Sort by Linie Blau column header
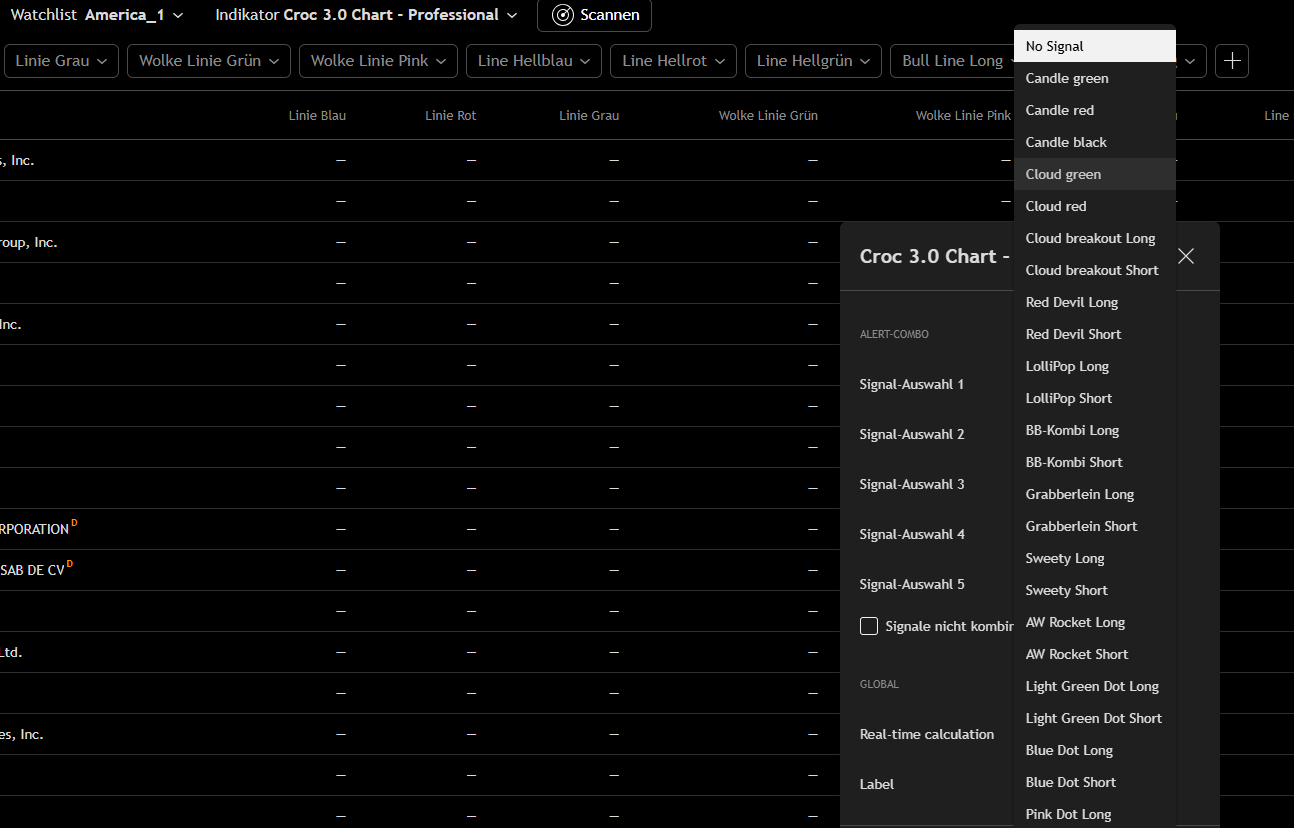The height and width of the screenshot is (828, 1294). [317, 116]
